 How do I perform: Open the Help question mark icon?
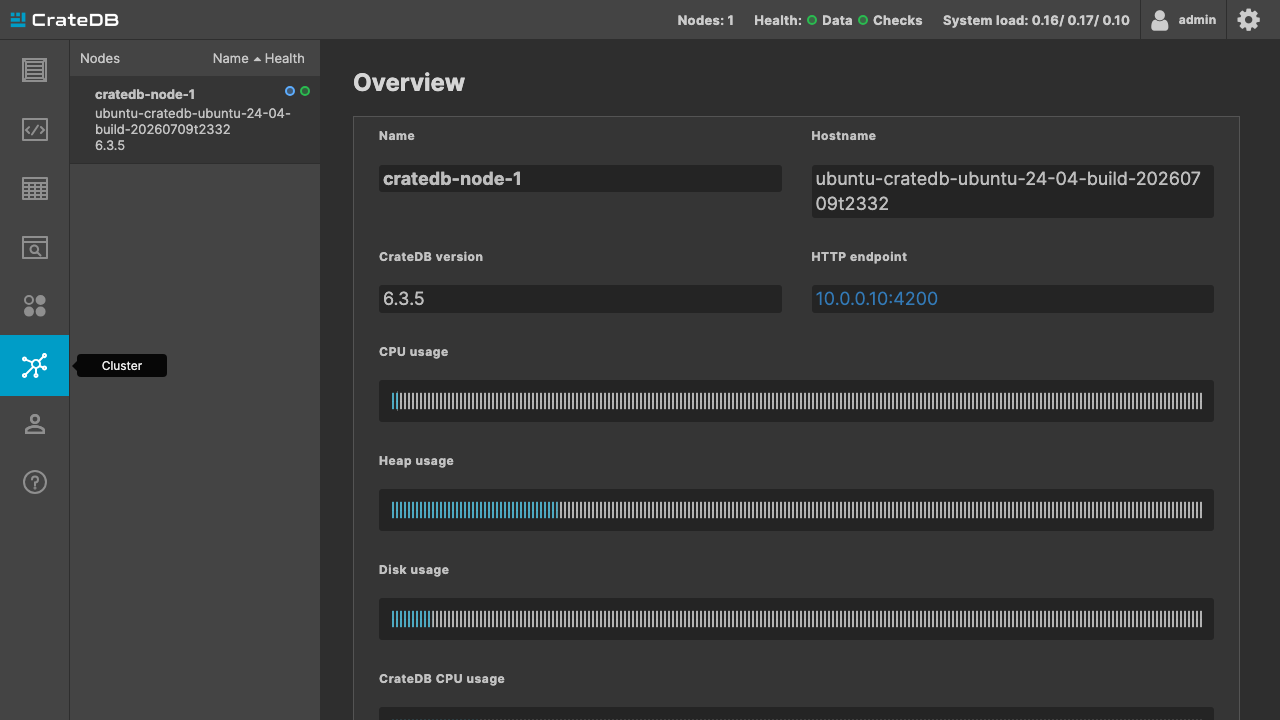34,483
